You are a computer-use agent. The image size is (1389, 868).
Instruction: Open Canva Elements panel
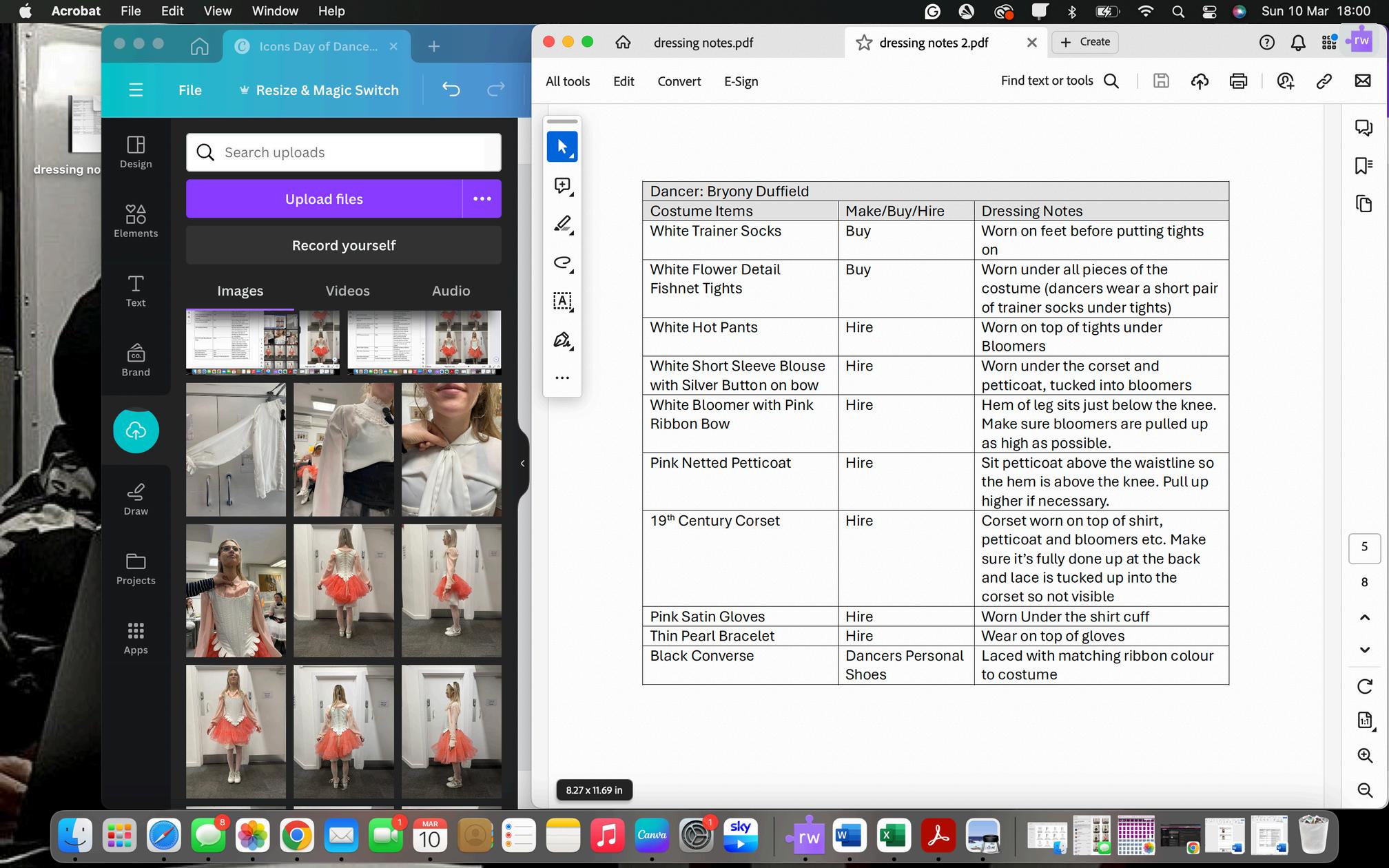(136, 220)
